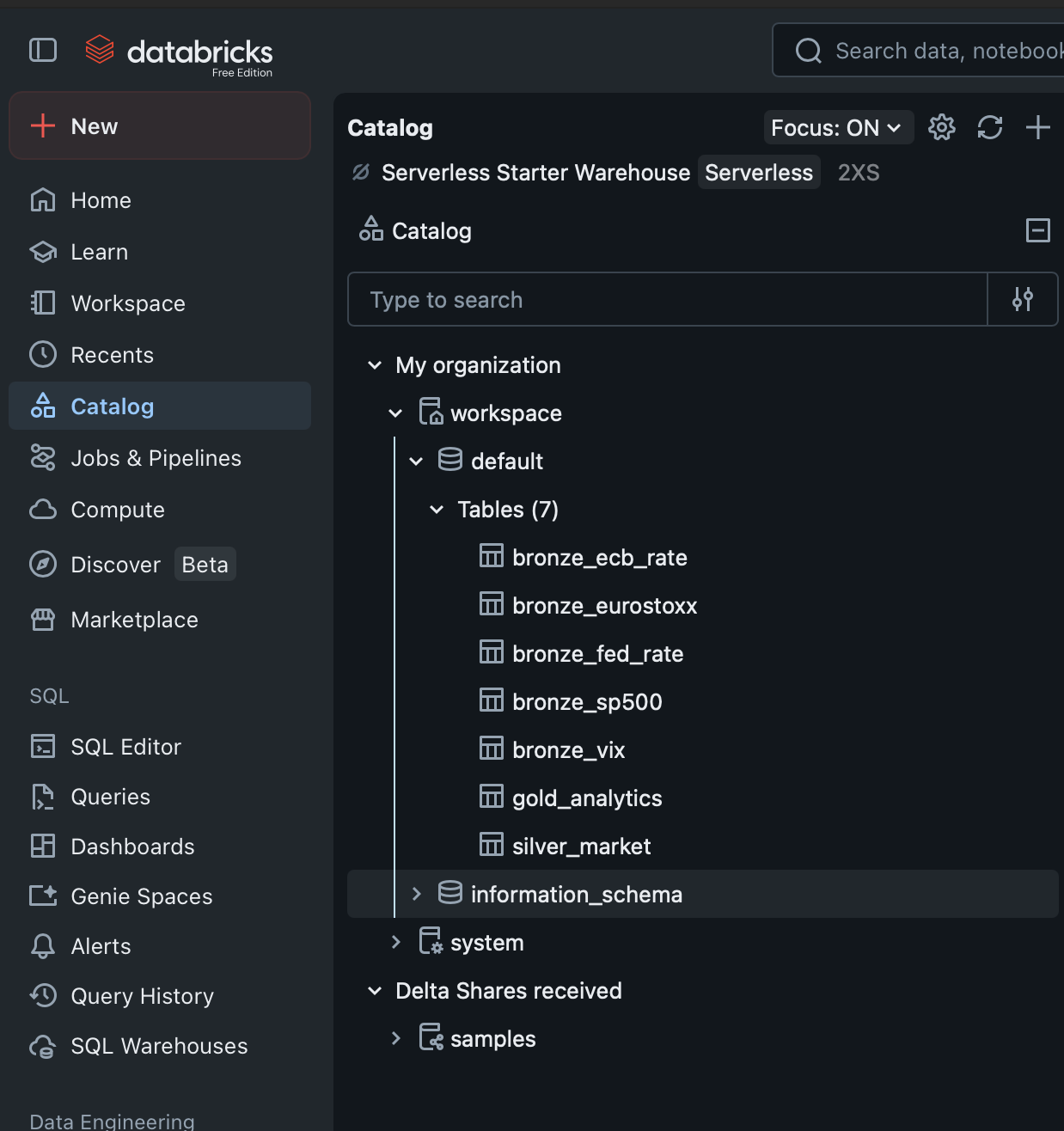Viewport: 1064px width, 1131px height.
Task: Click the 2XS warehouse size label
Action: point(859,173)
